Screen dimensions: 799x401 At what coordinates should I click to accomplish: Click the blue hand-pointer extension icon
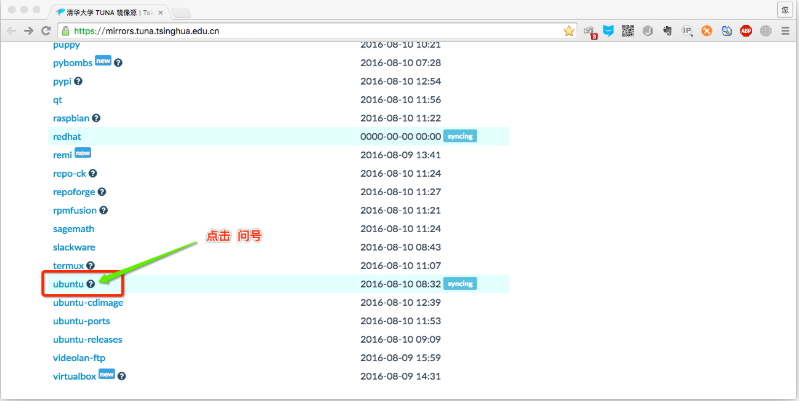pyautogui.click(x=726, y=31)
